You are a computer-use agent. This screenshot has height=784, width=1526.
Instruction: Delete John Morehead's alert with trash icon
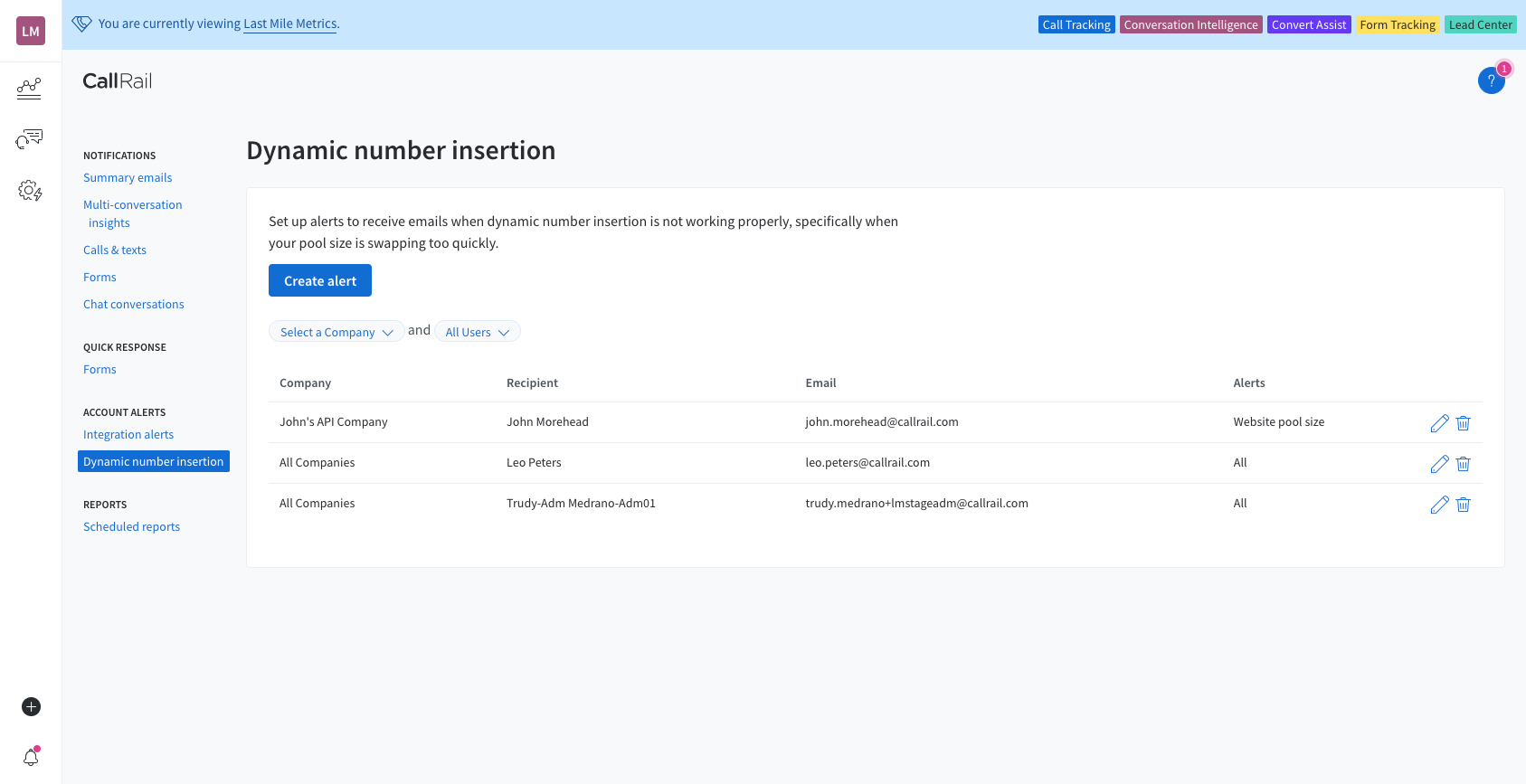pyautogui.click(x=1464, y=423)
